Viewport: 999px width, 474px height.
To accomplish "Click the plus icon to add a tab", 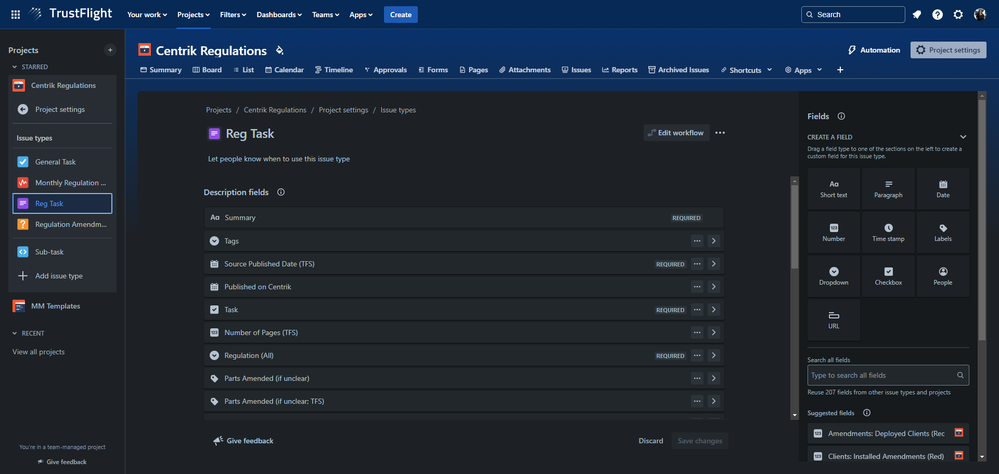I will (840, 70).
